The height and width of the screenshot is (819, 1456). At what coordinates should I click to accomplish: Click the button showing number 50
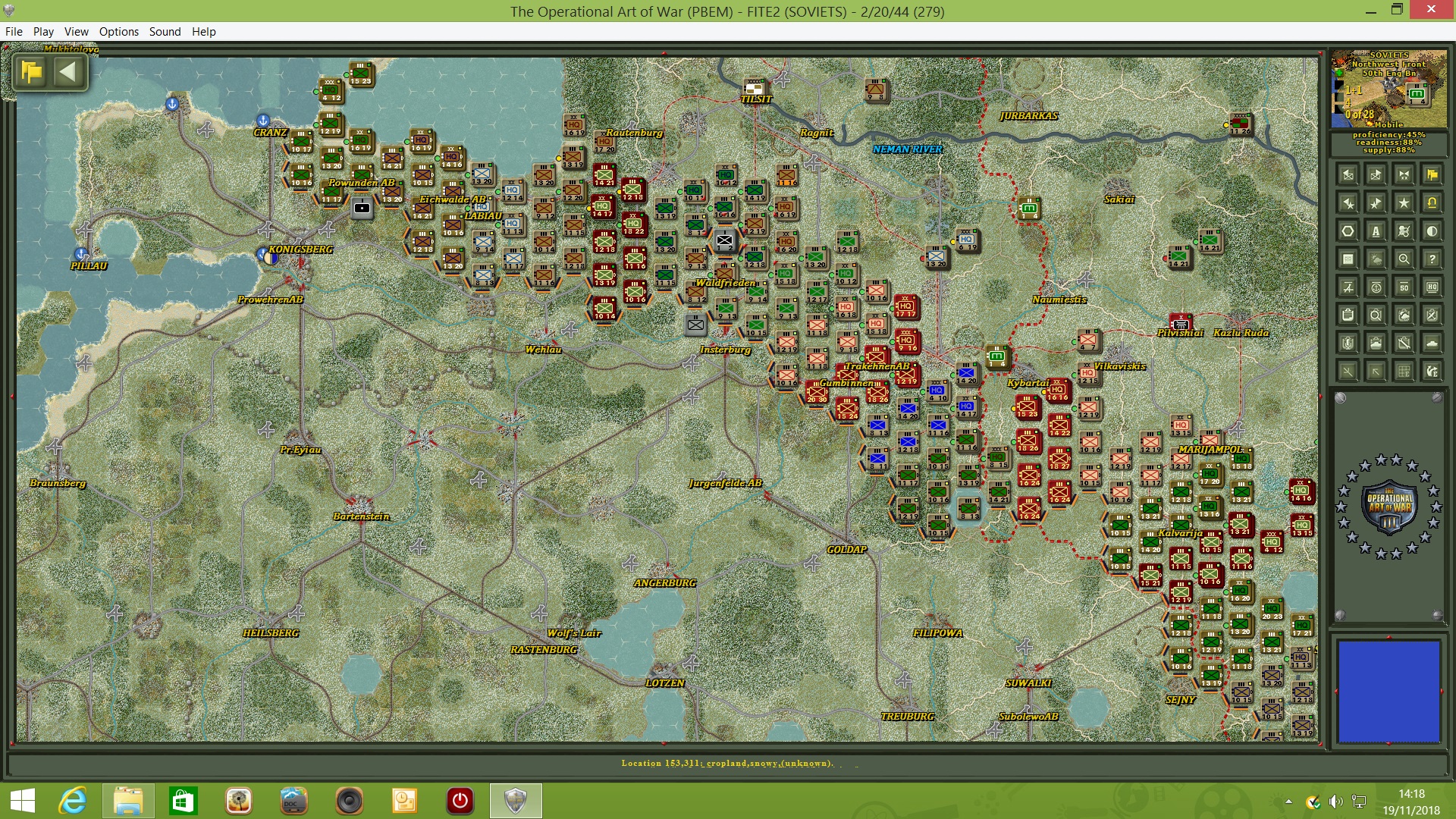1404,287
